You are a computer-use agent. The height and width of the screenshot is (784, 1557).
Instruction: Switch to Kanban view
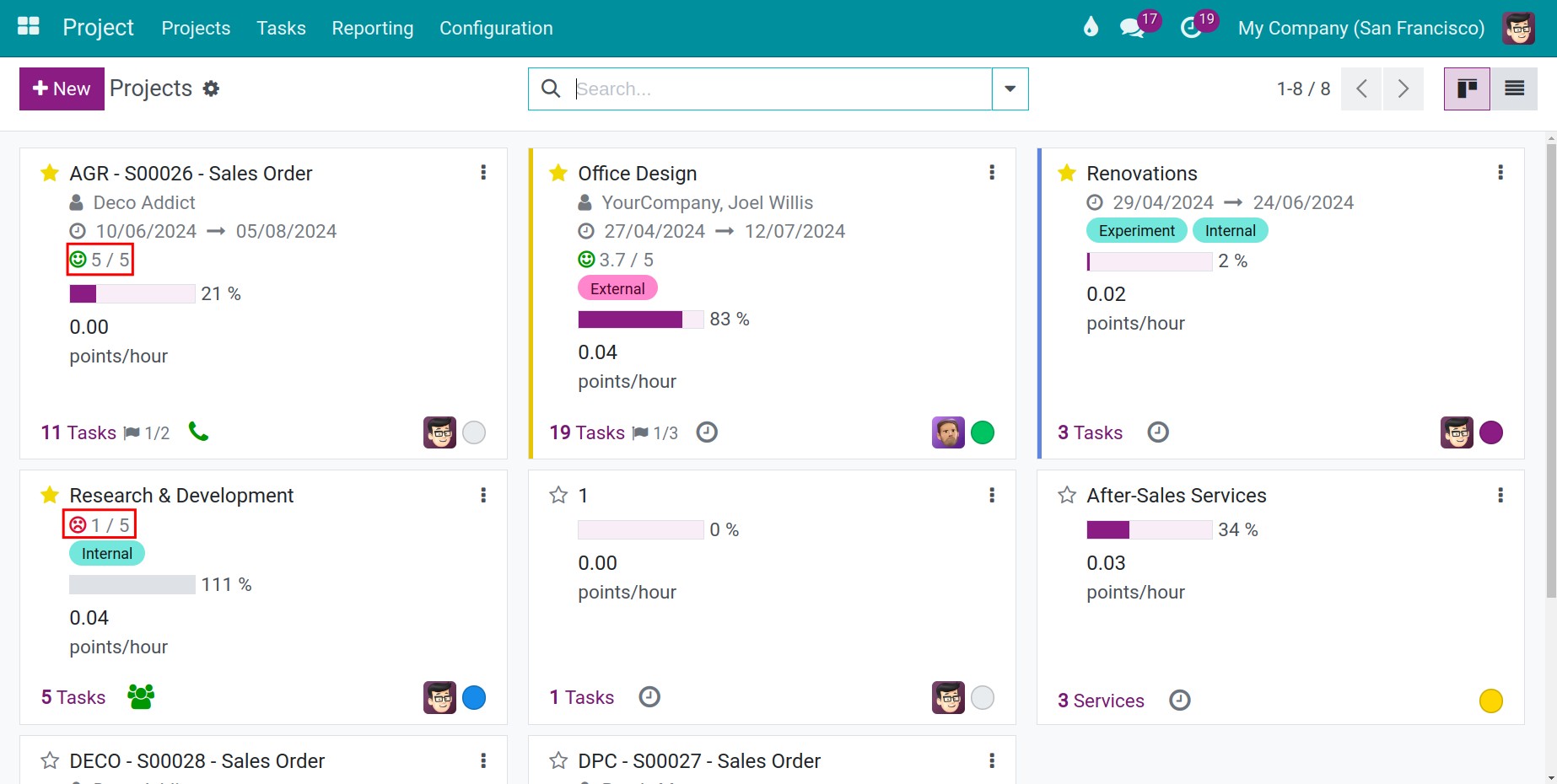click(1467, 89)
